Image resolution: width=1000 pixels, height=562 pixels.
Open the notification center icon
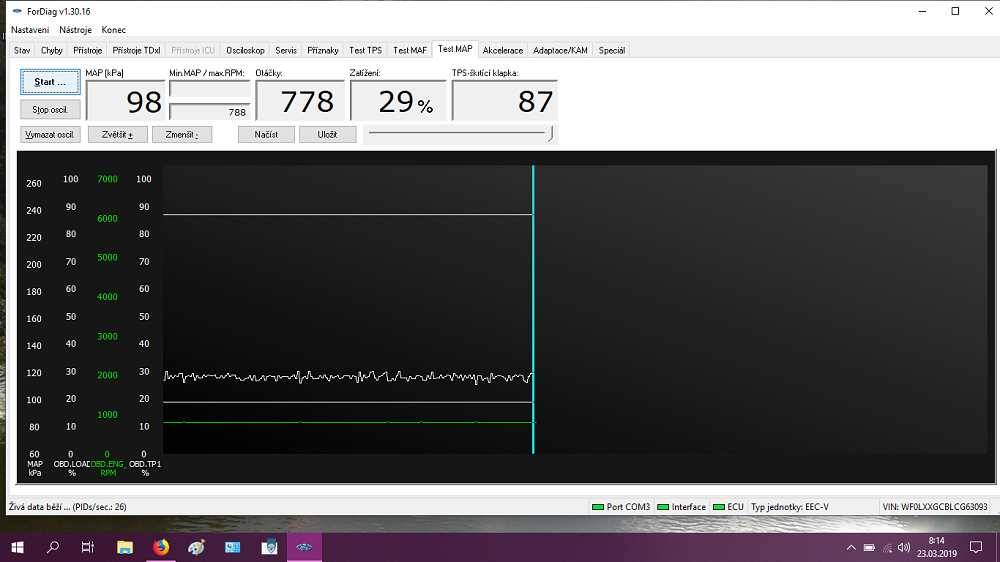point(976,547)
